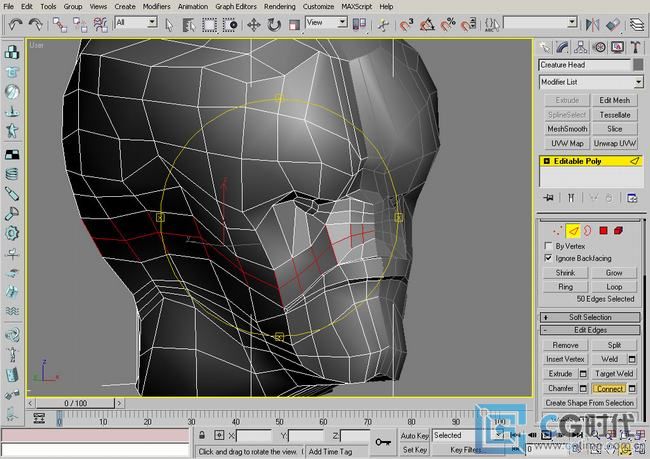Toggle the Spinner Snap icon
The width and height of the screenshot is (650, 459).
(x=468, y=24)
